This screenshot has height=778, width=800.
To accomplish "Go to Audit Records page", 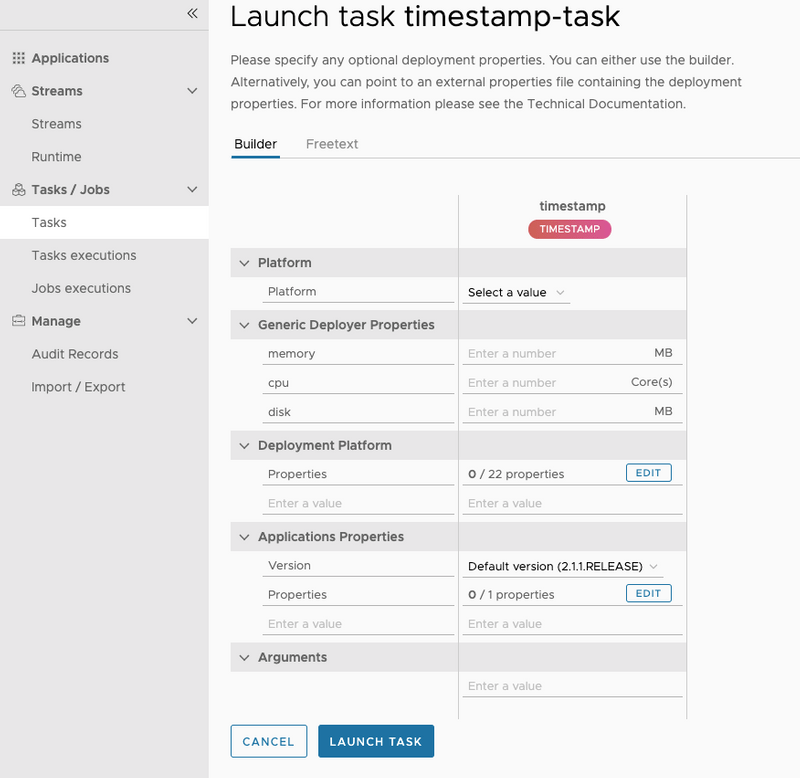I will (x=75, y=354).
